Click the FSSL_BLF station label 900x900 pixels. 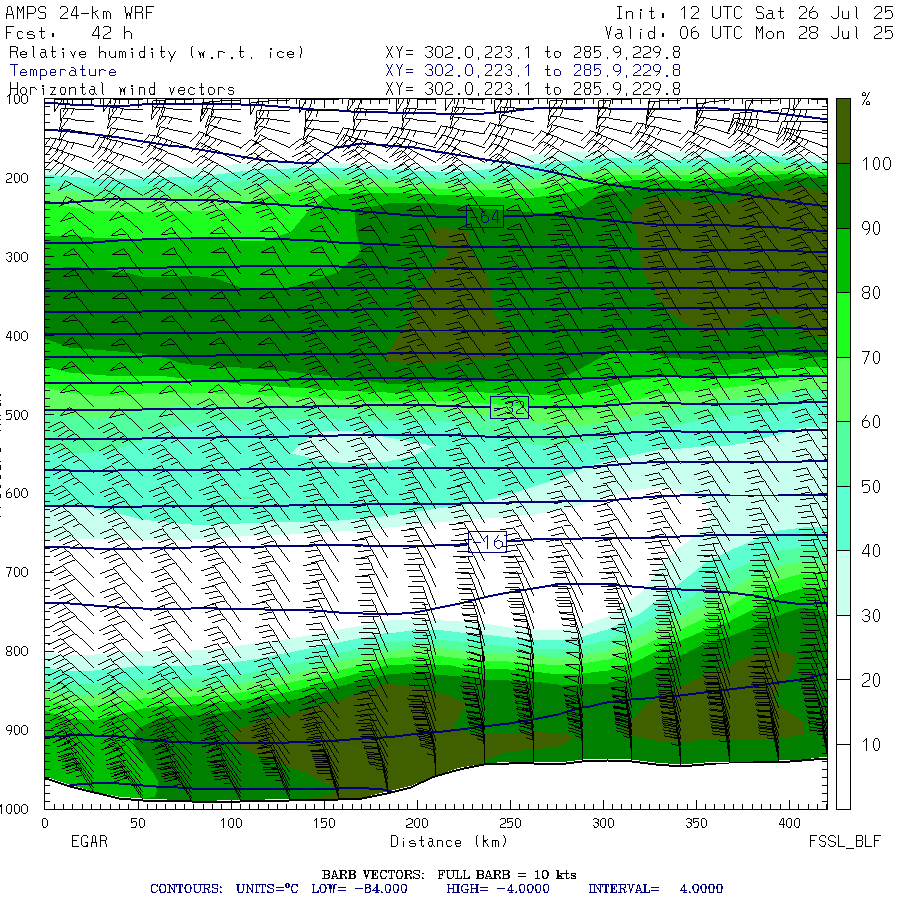point(844,841)
